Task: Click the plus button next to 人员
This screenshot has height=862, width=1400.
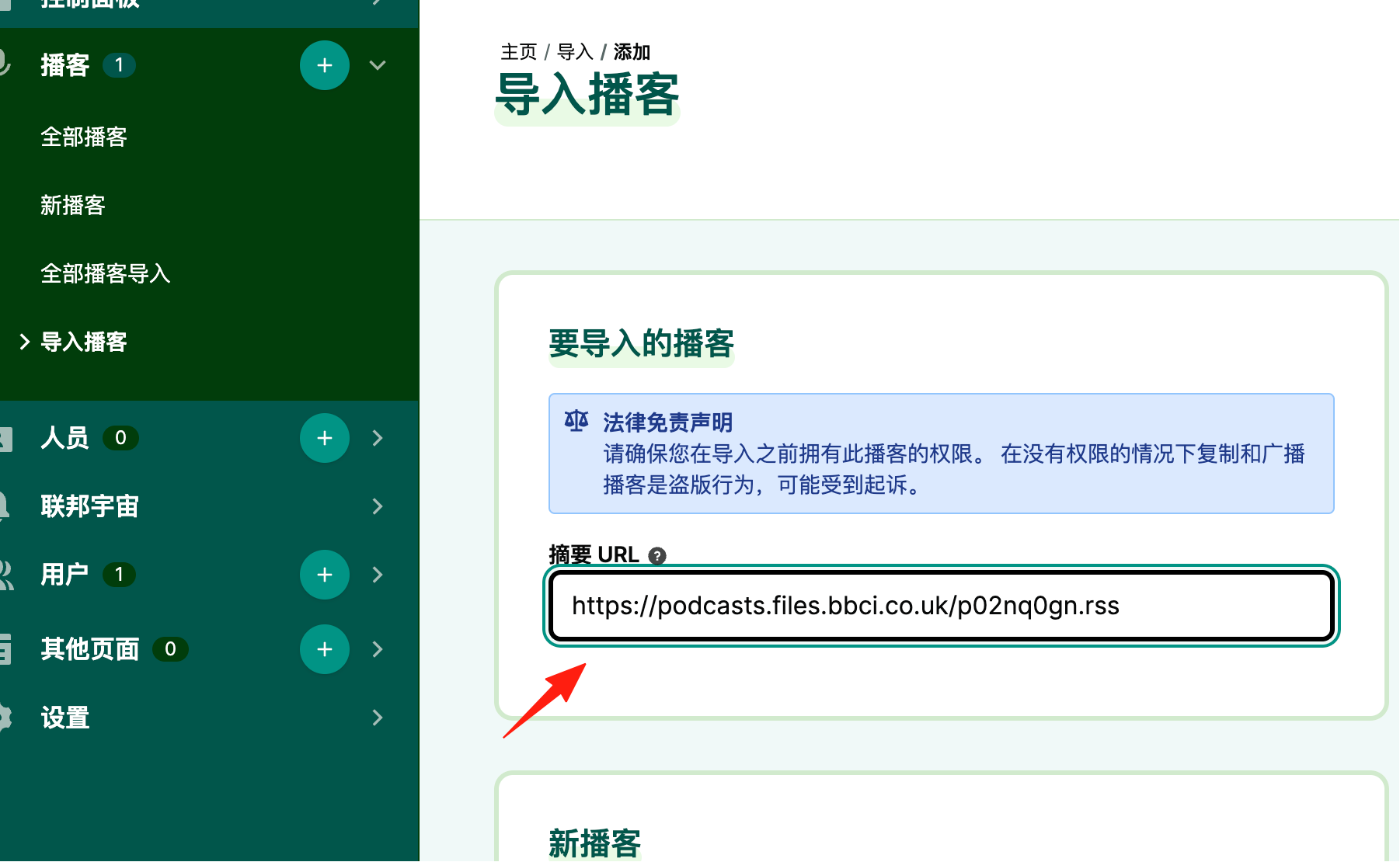Action: click(x=325, y=438)
